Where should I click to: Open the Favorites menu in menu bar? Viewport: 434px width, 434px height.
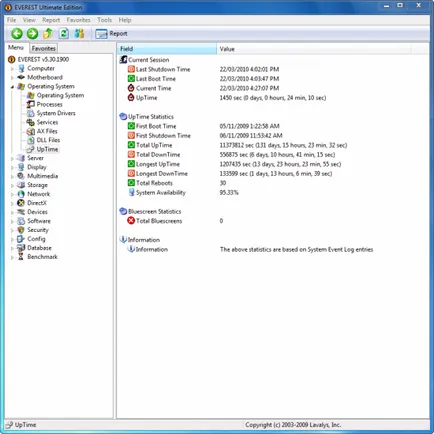tap(78, 20)
